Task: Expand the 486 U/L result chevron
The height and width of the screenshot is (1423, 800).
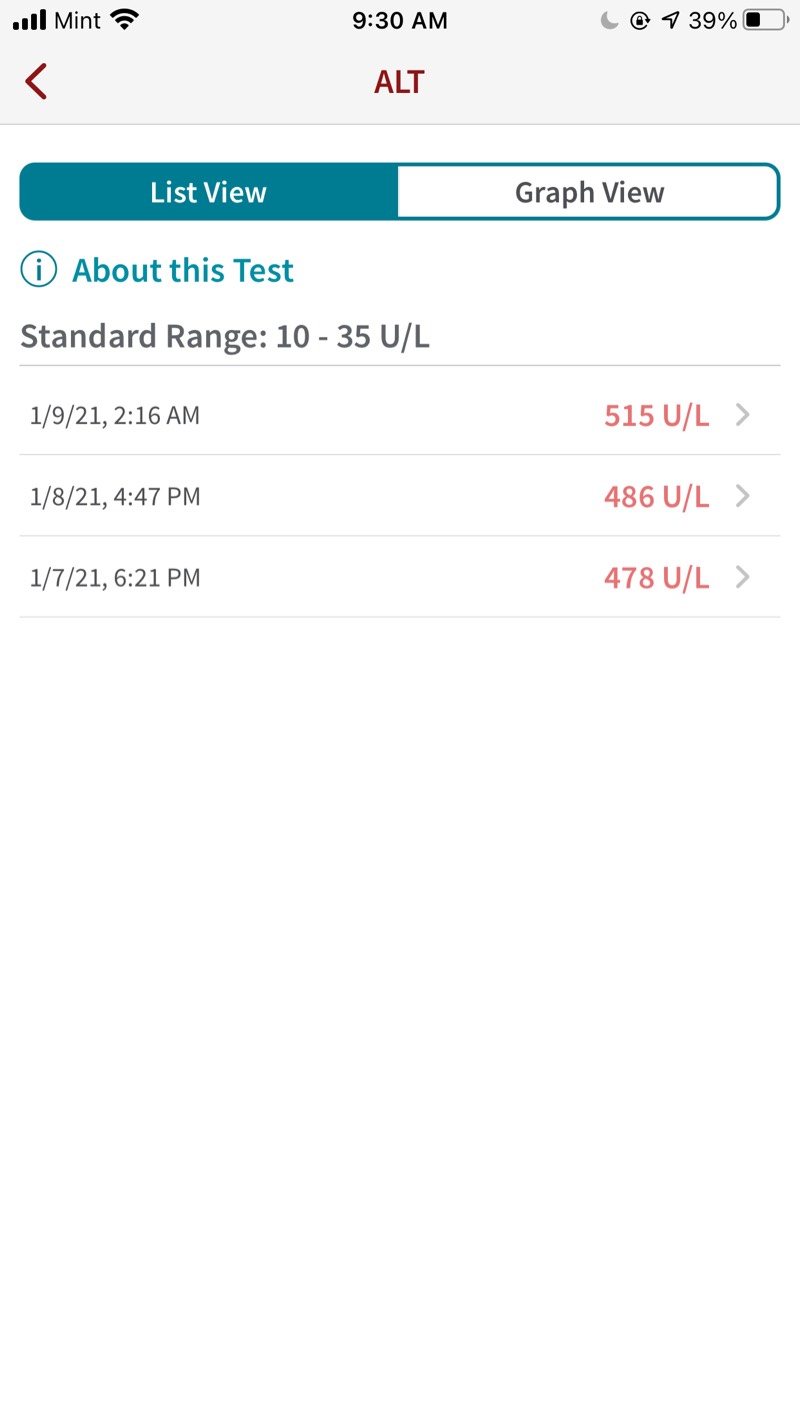Action: [x=742, y=496]
